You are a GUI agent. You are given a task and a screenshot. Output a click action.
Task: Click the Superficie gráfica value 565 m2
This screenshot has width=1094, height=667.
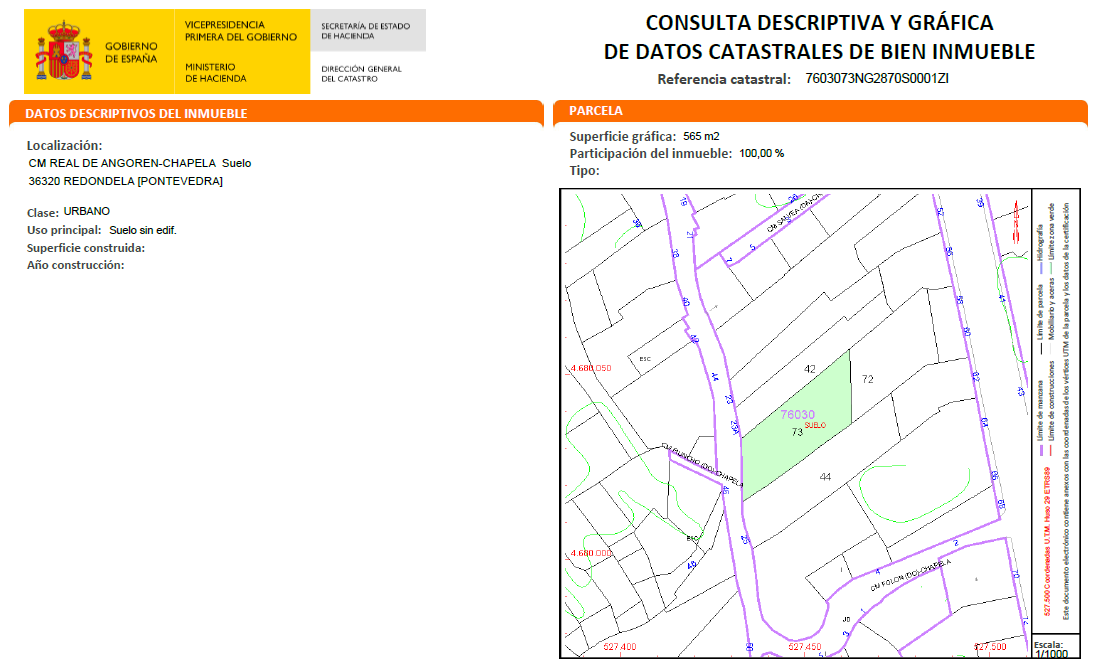701,136
